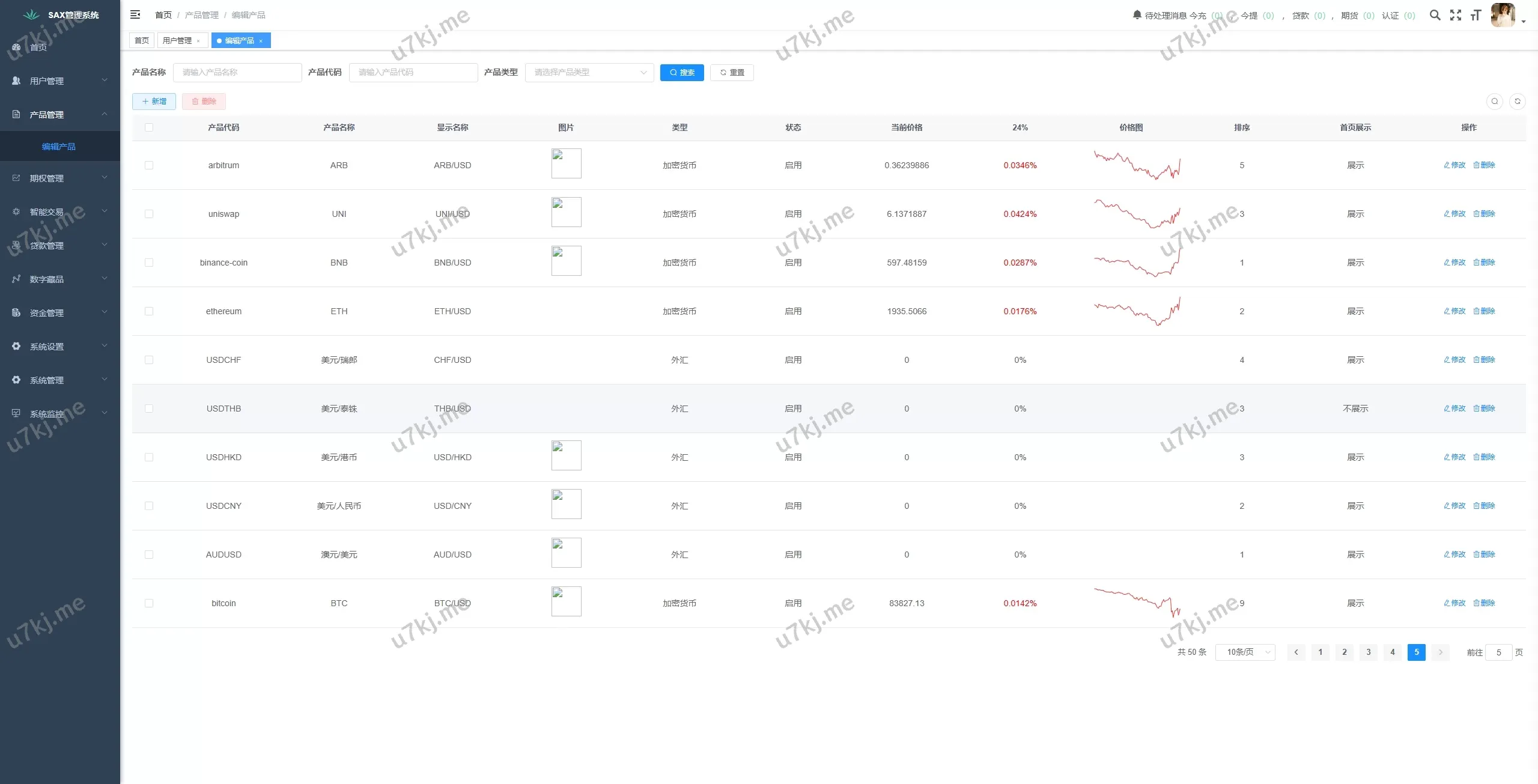Tick the checkbox for the arbitrum row
Viewport: 1538px width, 784px height.
[x=149, y=165]
